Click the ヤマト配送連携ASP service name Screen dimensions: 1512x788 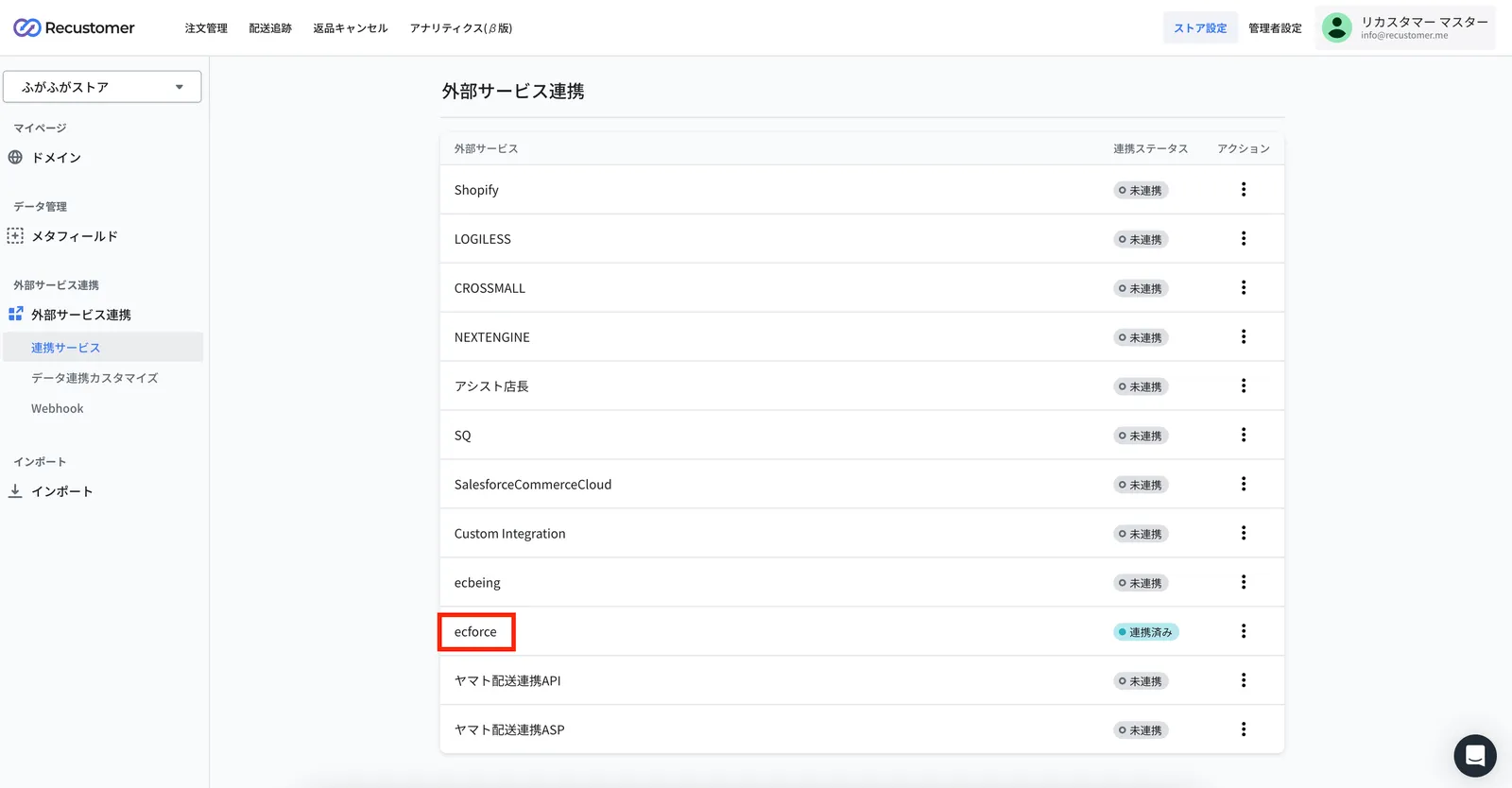tap(509, 729)
